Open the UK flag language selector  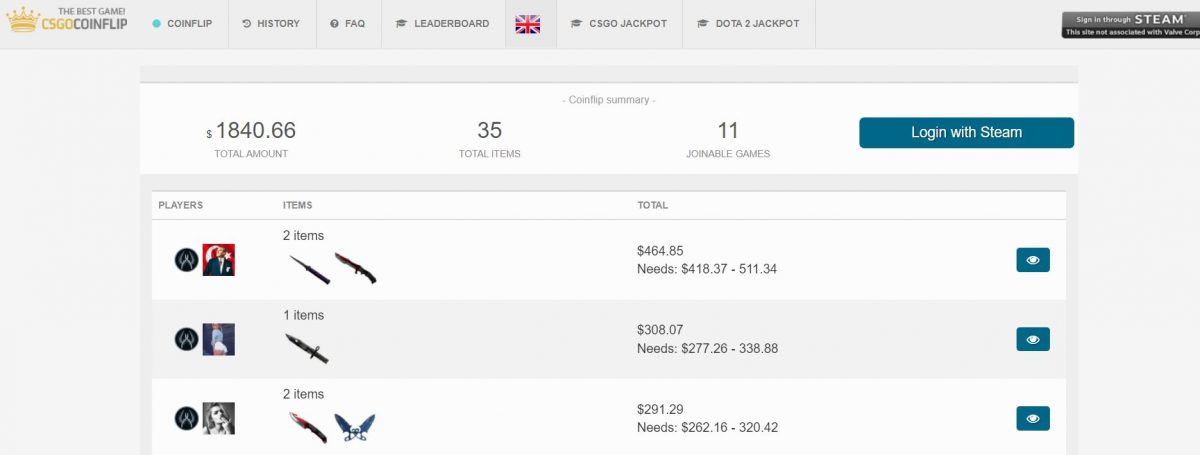(x=528, y=23)
